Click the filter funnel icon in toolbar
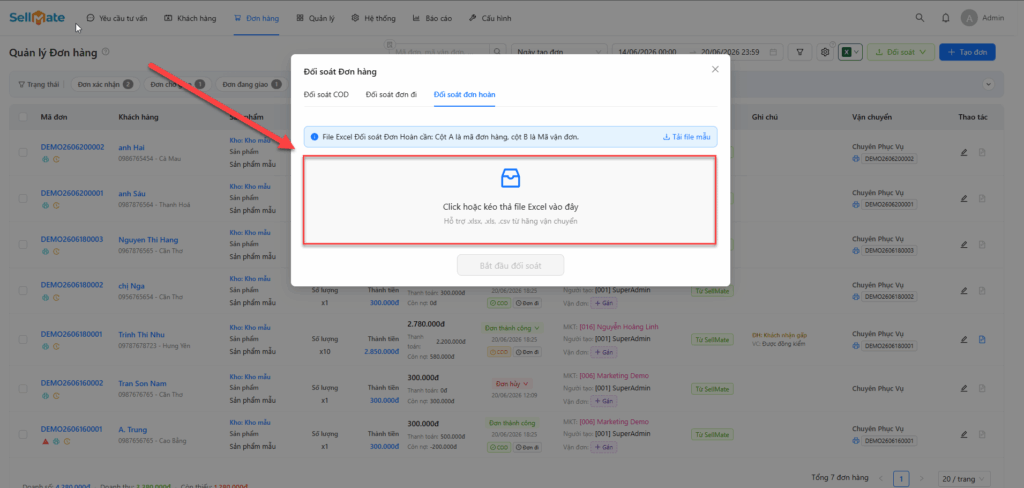 click(x=799, y=52)
